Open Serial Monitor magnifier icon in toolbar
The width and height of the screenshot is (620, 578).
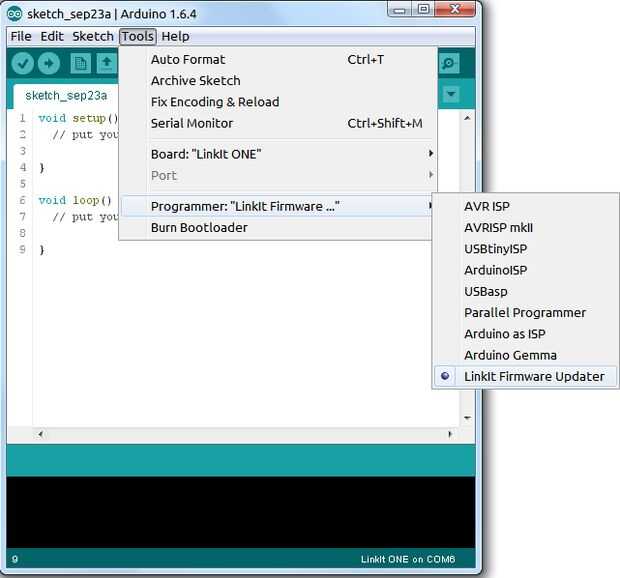[x=449, y=63]
